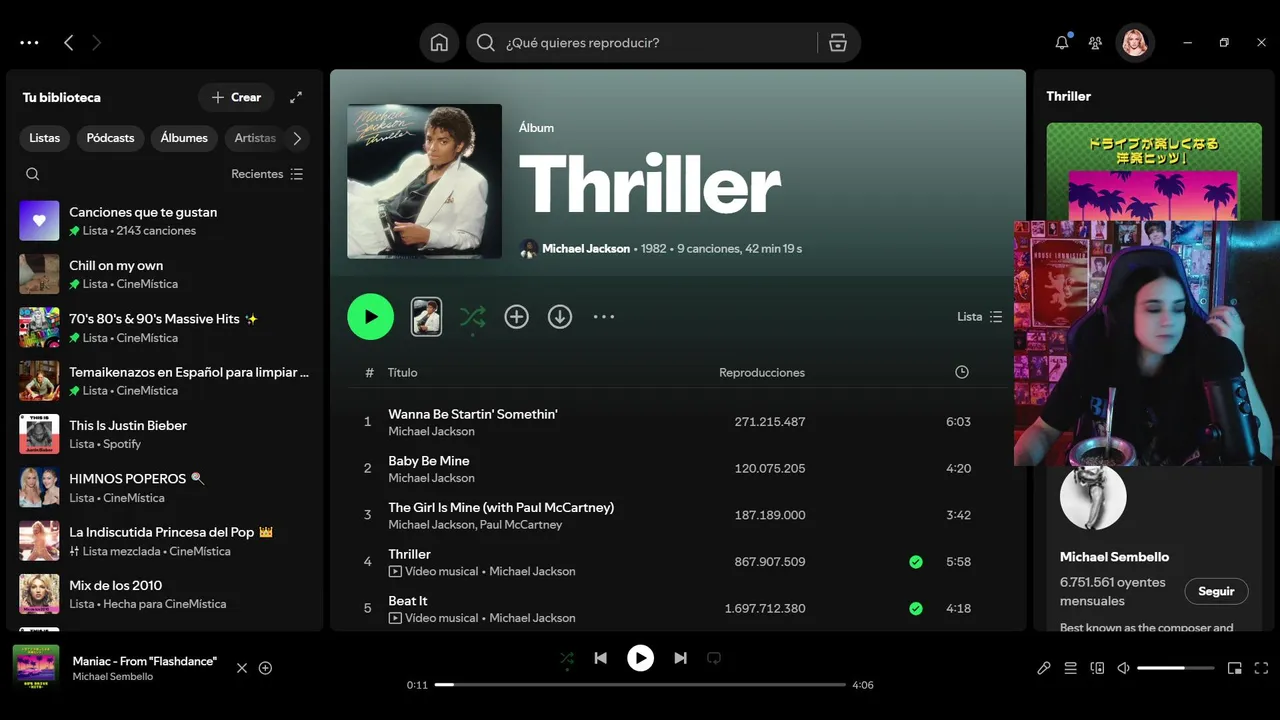The image size is (1280, 720).
Task: Add Maniac to Liked Songs
Action: coord(265,668)
